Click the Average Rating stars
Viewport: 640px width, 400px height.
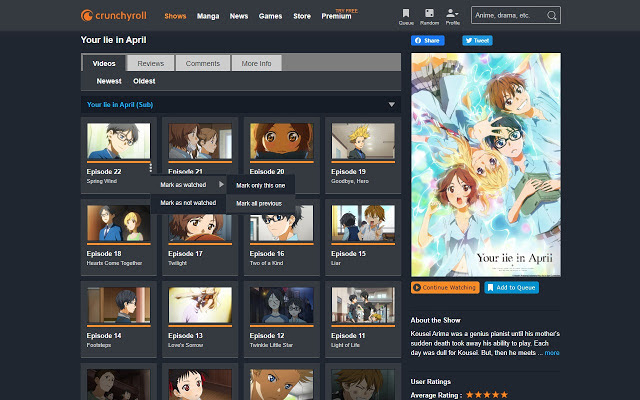[x=487, y=395]
